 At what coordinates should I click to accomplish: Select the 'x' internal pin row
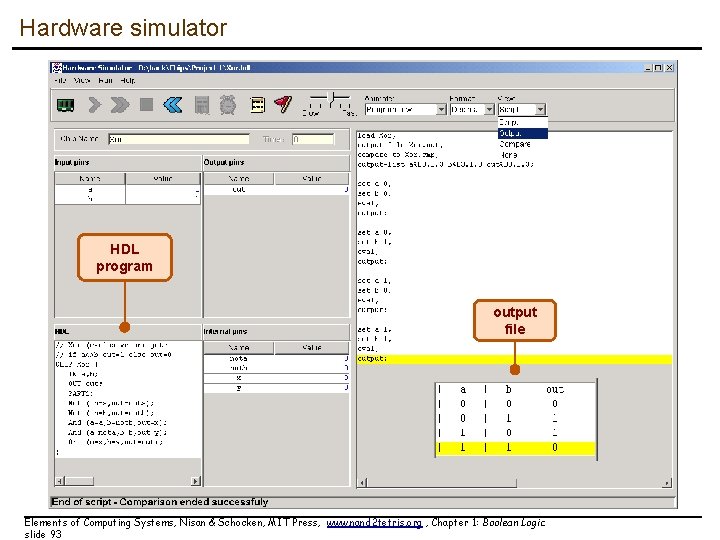276,378
